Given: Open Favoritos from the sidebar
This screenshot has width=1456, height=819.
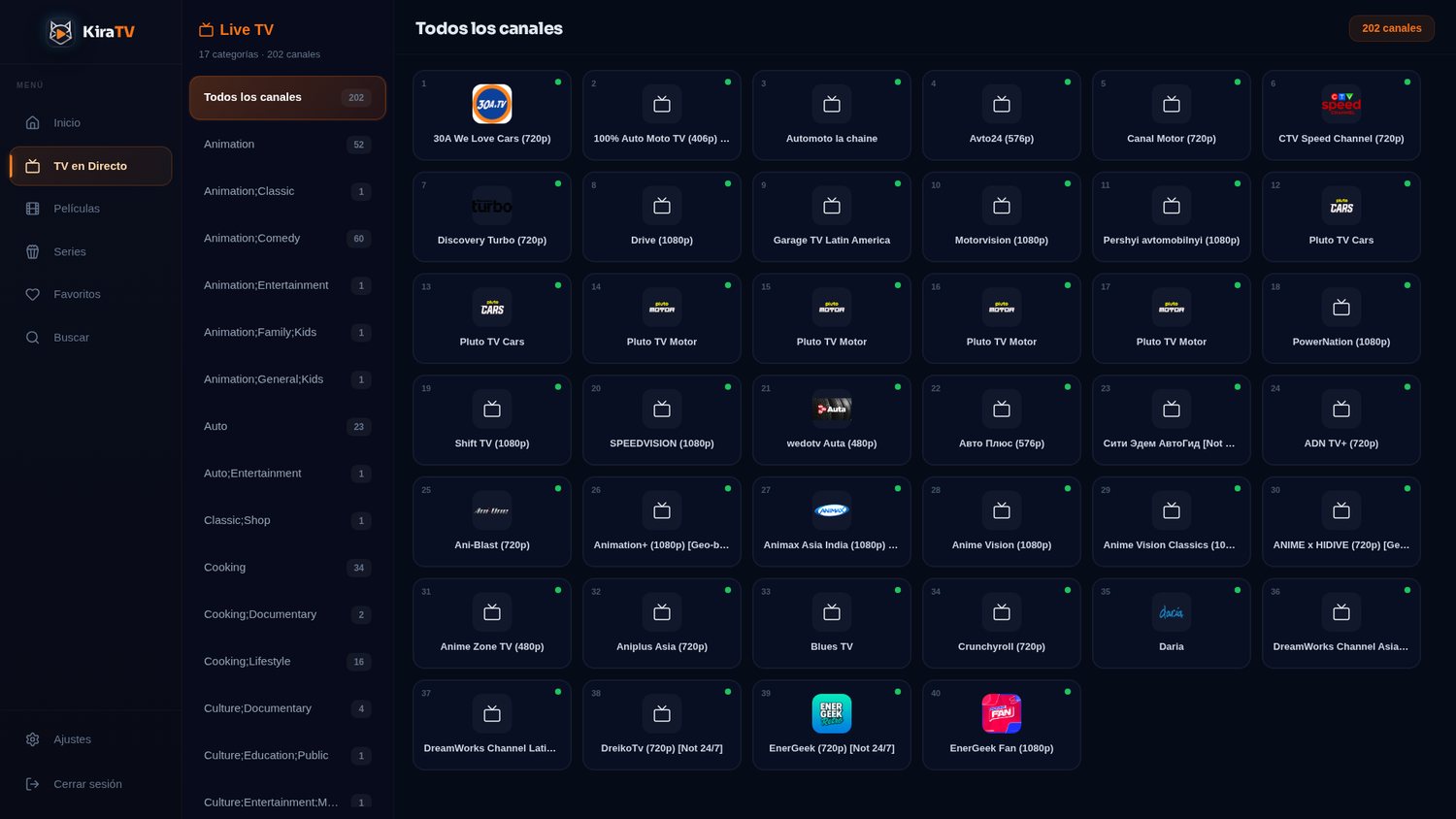Looking at the screenshot, I should pyautogui.click(x=90, y=294).
